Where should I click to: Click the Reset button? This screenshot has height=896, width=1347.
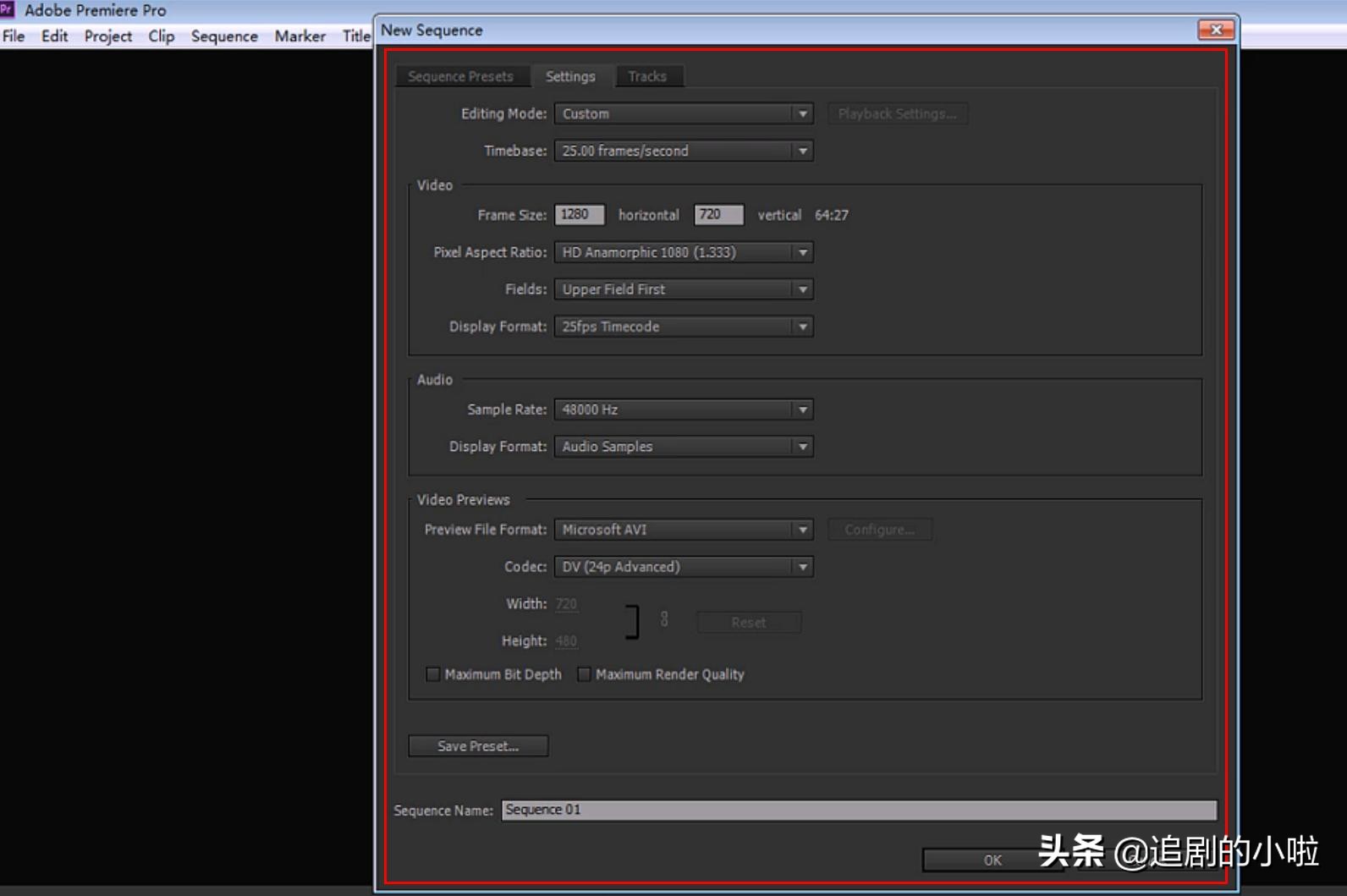pos(748,623)
